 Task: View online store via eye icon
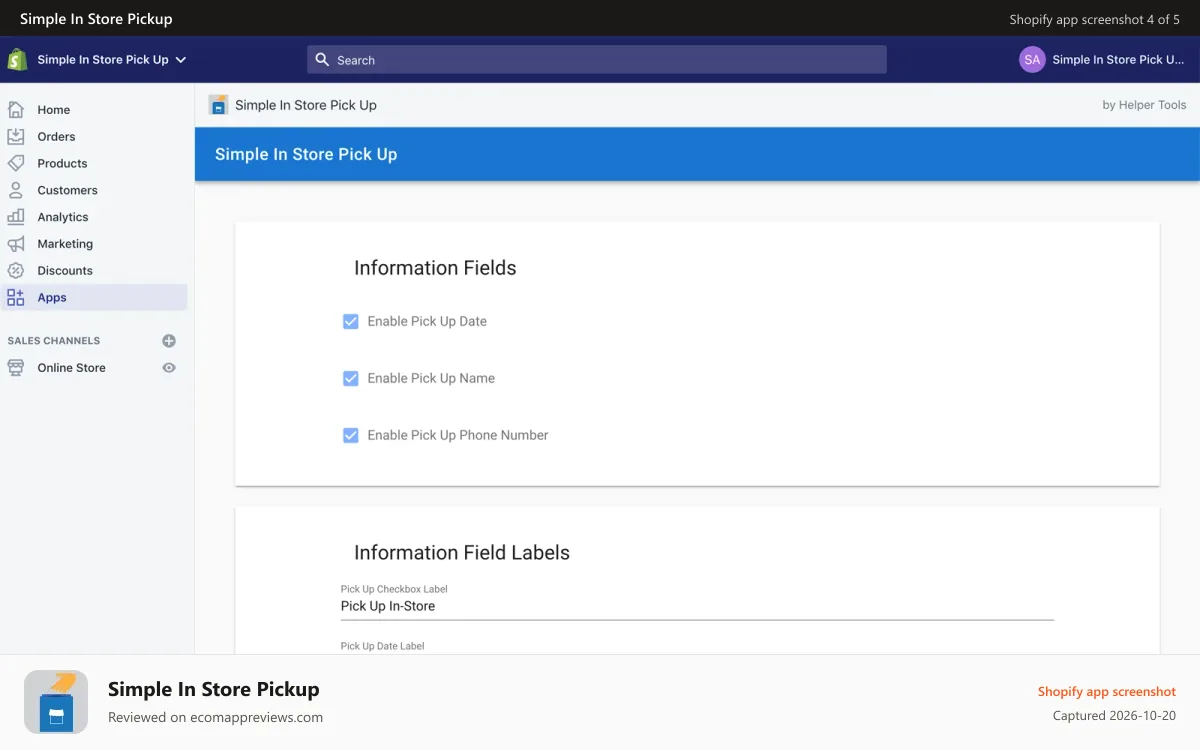[x=169, y=368]
